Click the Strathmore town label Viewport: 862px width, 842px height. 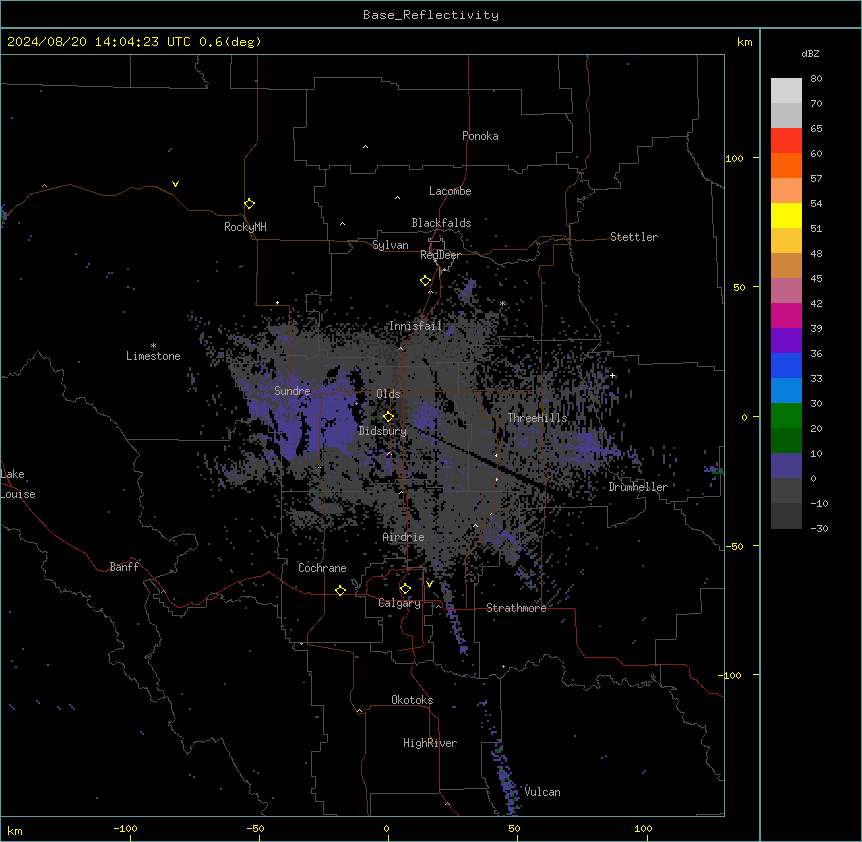pyautogui.click(x=516, y=608)
